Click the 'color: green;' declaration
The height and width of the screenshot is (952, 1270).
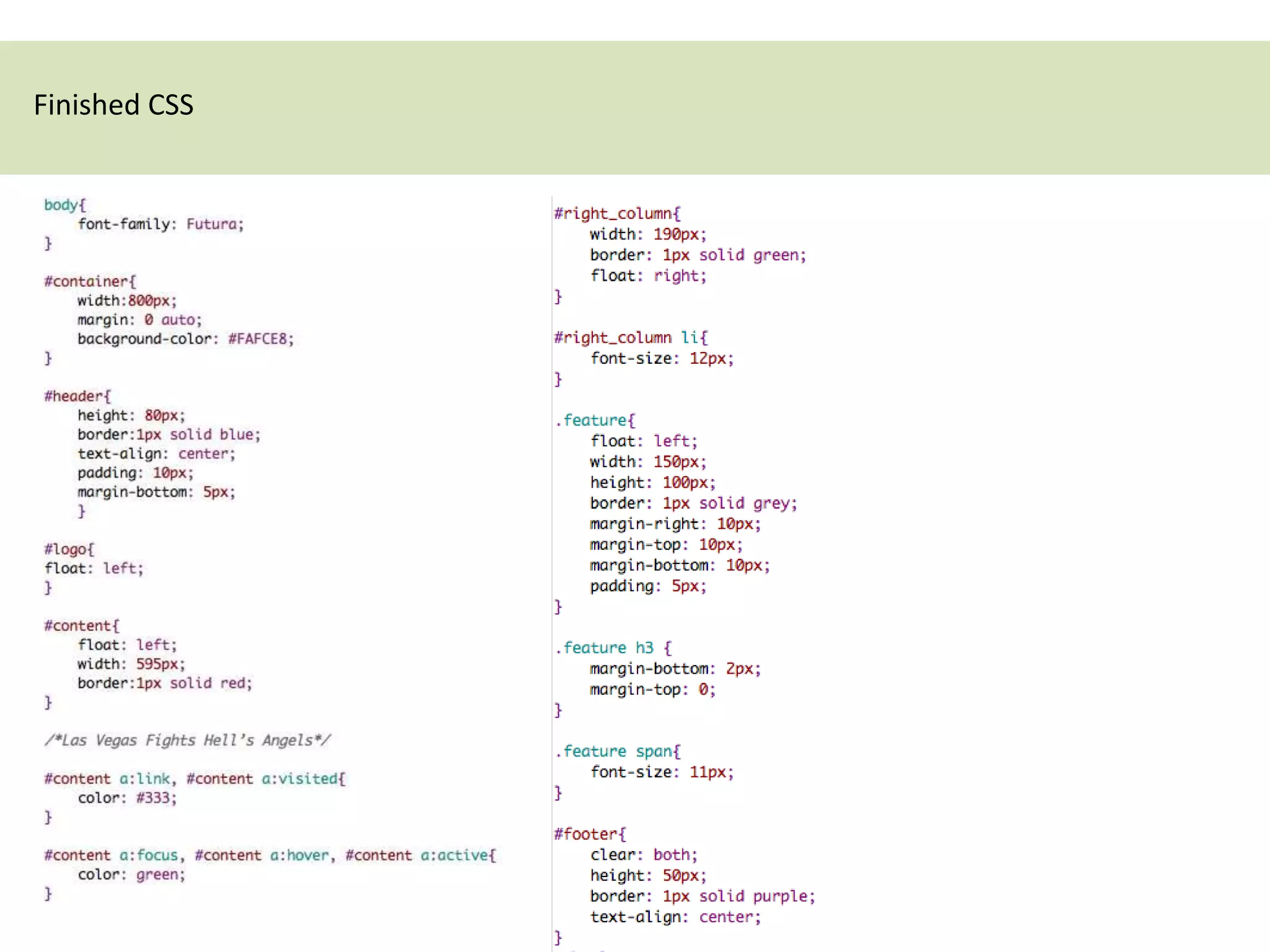pos(132,875)
